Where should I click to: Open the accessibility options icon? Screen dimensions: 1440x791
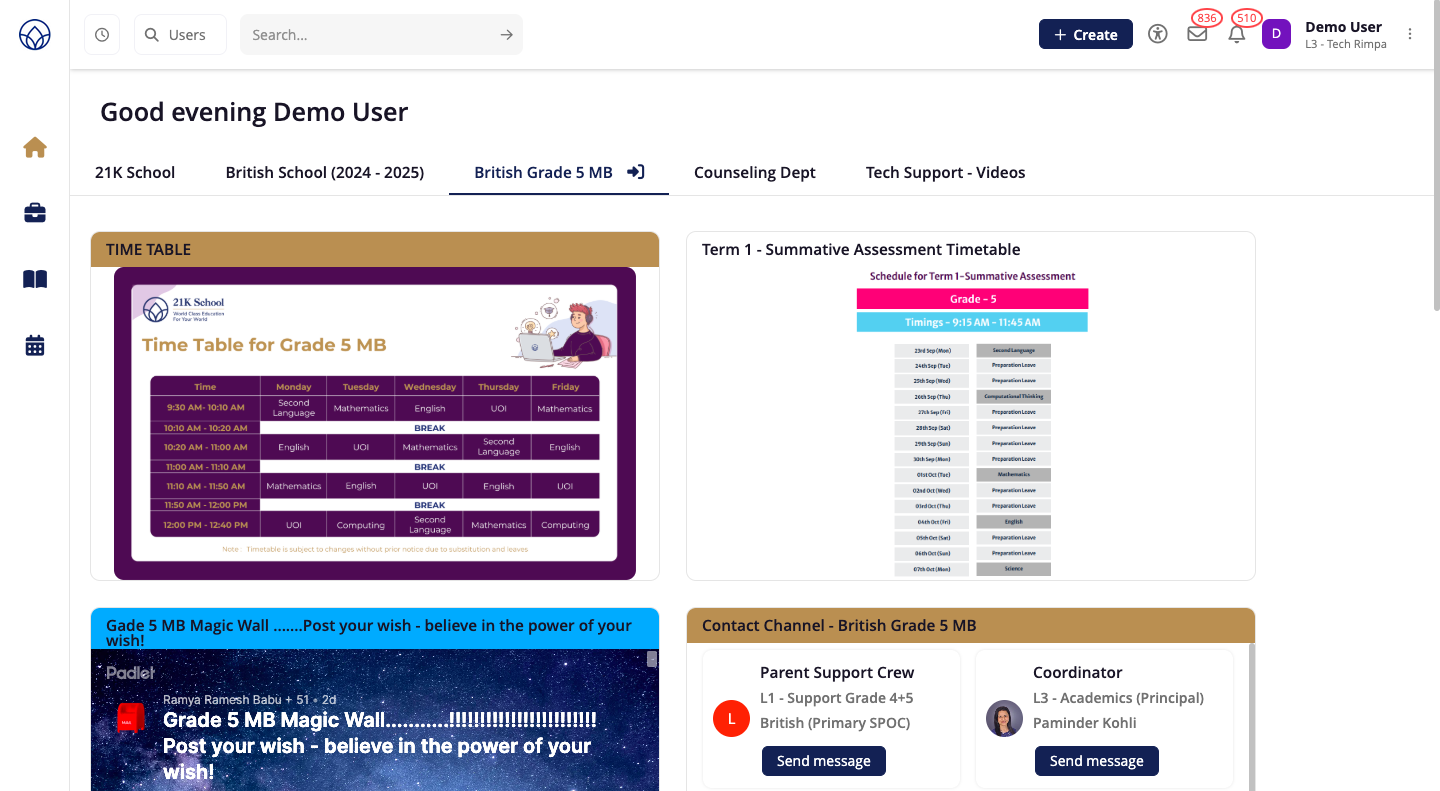click(x=1158, y=34)
